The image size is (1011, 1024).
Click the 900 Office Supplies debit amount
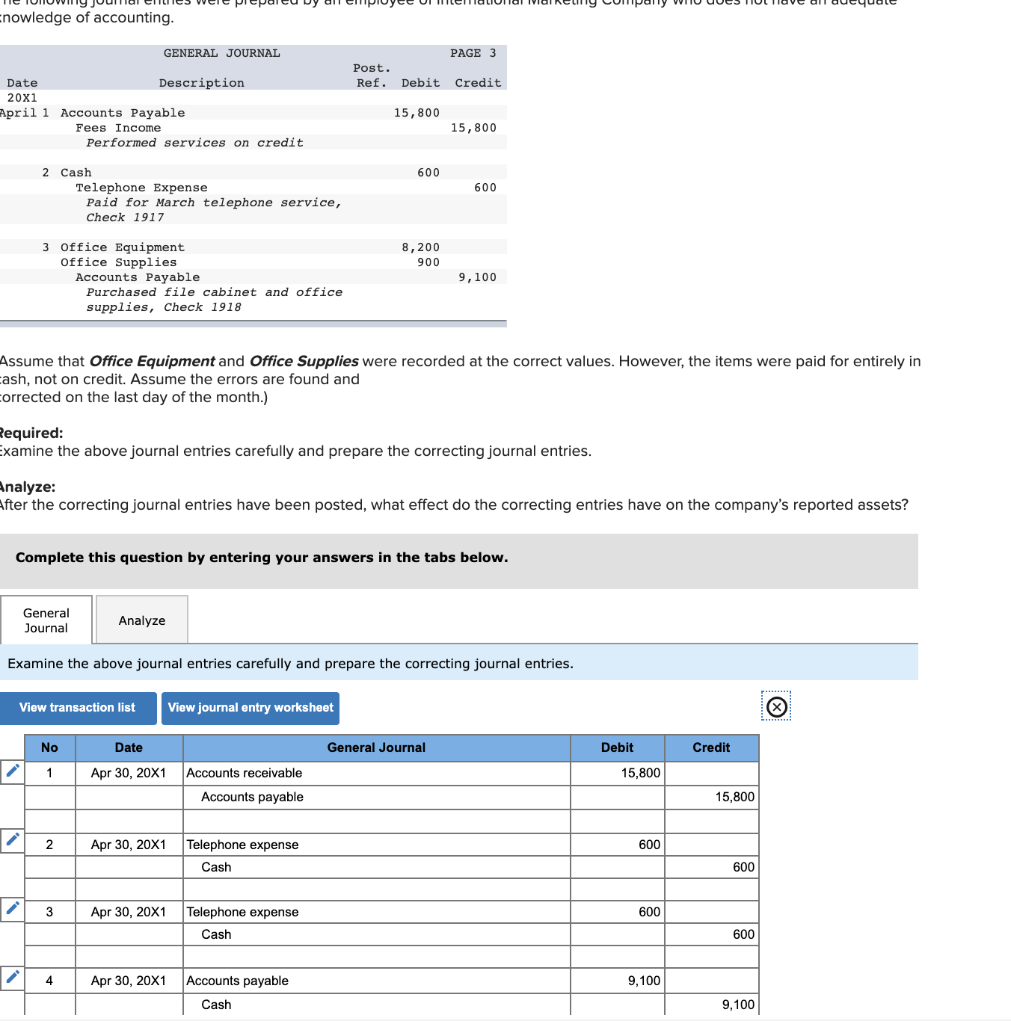[x=428, y=263]
